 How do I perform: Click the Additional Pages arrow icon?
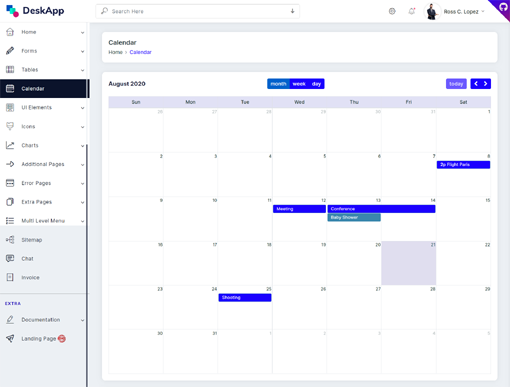(x=10, y=164)
